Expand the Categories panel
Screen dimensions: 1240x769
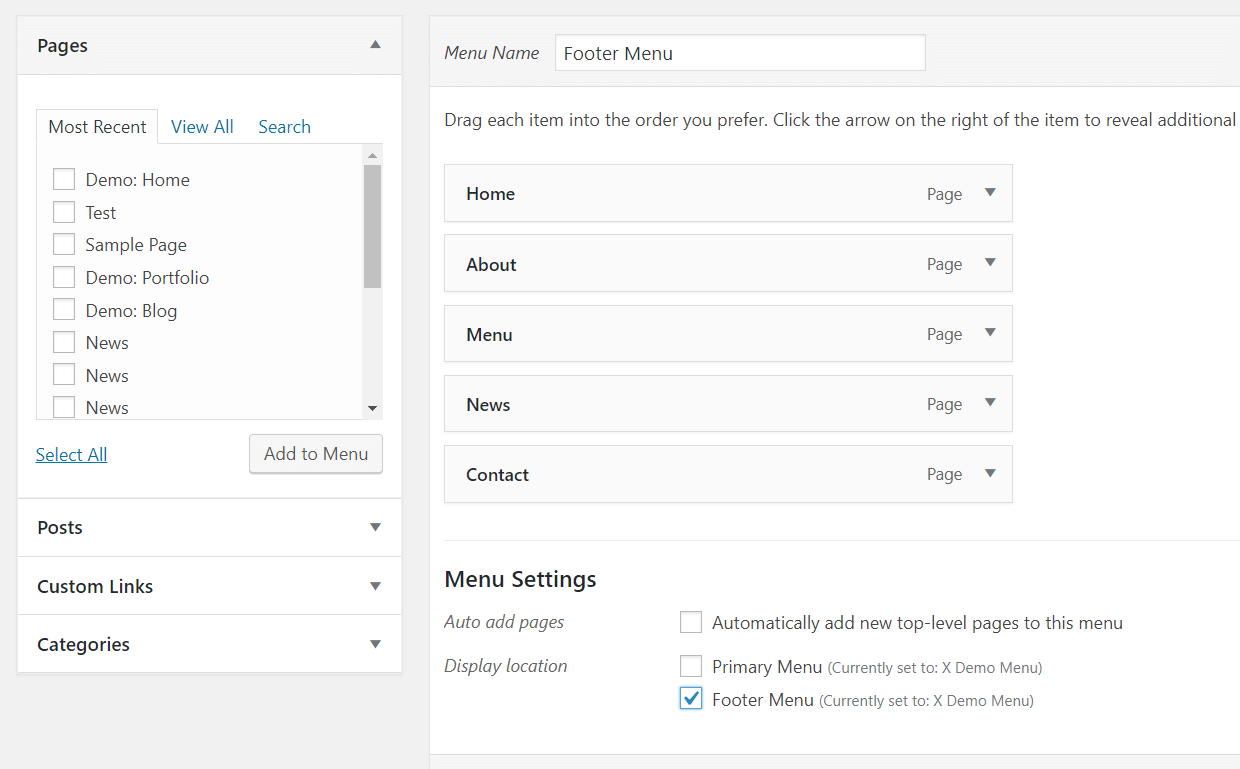[375, 644]
